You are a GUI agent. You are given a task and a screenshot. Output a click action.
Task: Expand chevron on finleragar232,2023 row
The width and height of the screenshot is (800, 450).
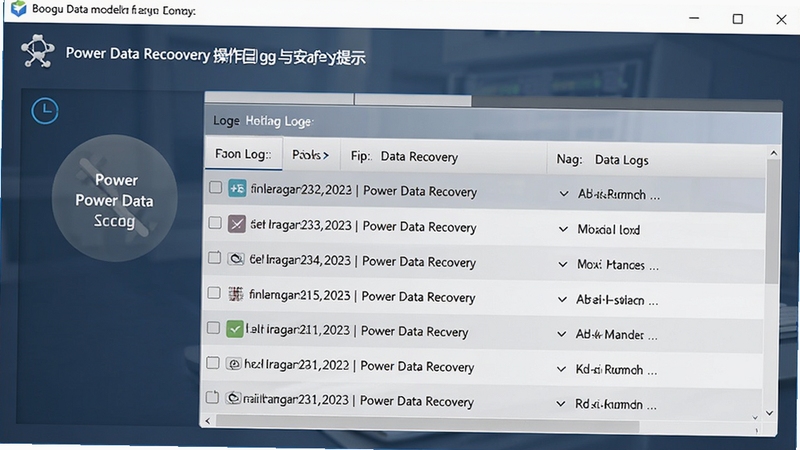[564, 194]
